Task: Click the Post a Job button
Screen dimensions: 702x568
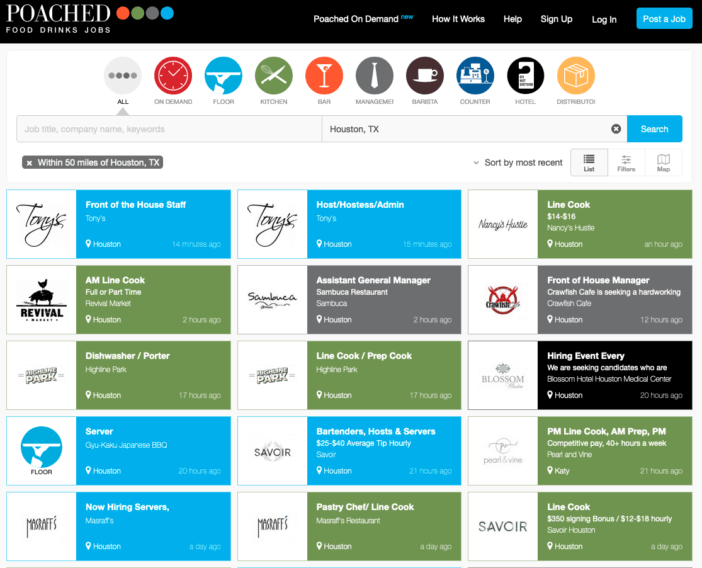Action: [x=664, y=19]
